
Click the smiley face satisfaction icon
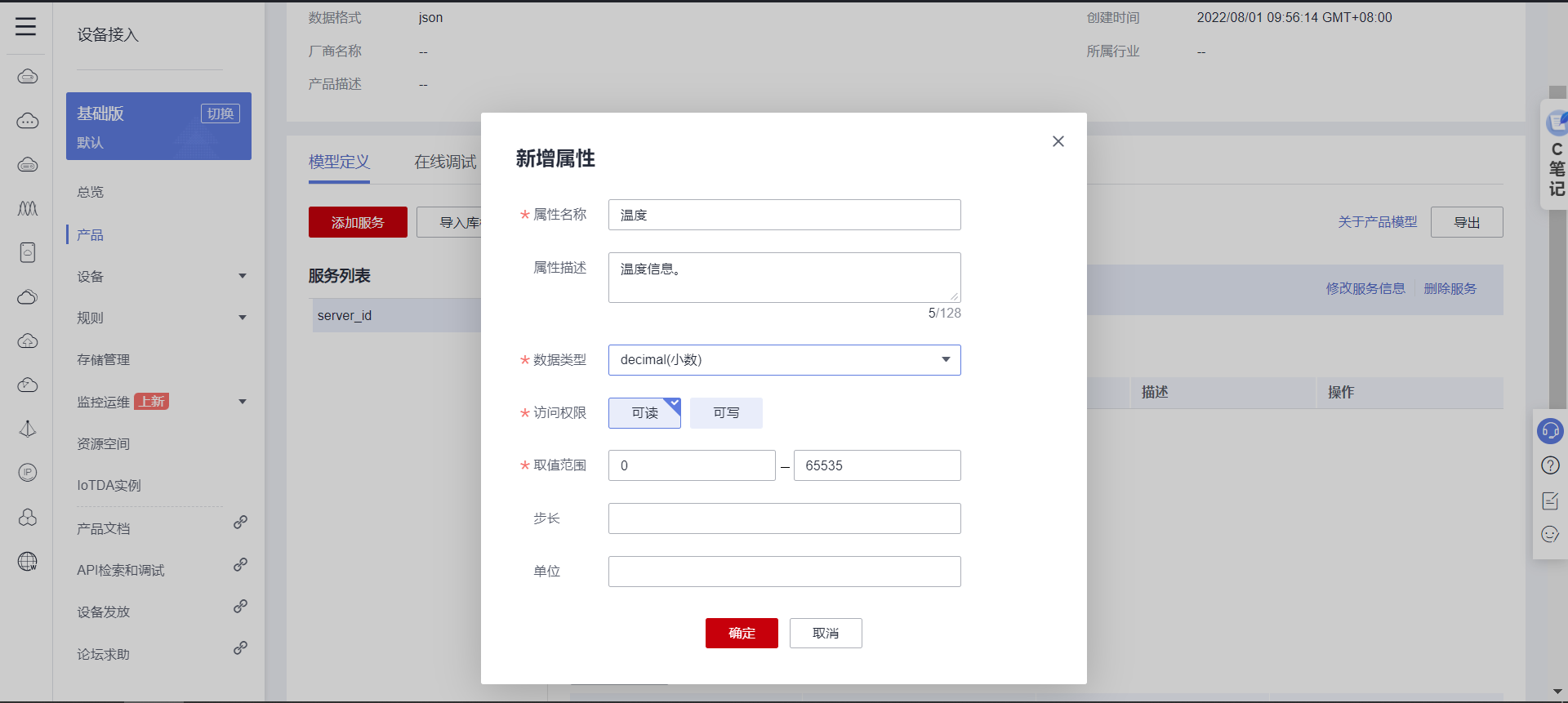(1550, 535)
